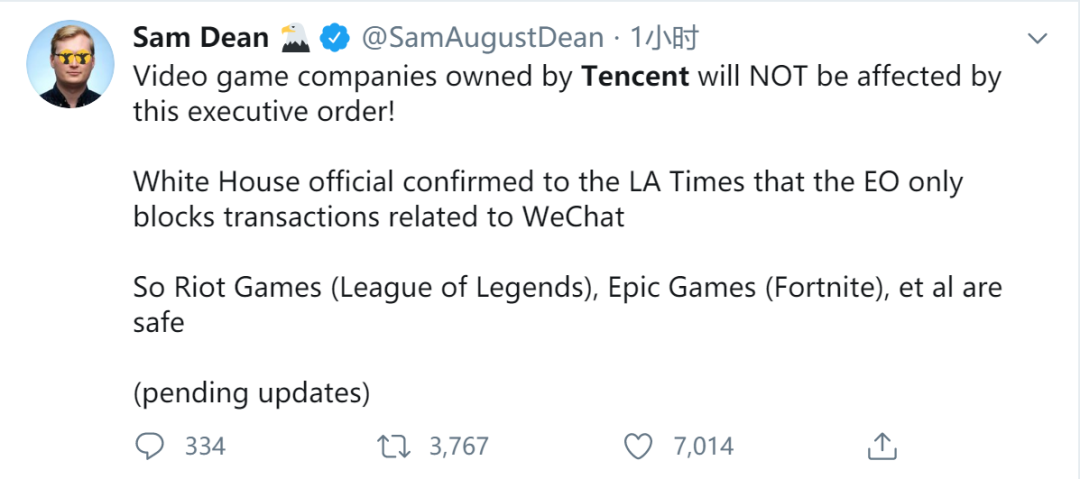Click the 'So Riot Games' paragraph
Screen dimensions: 1080x479
point(567,288)
